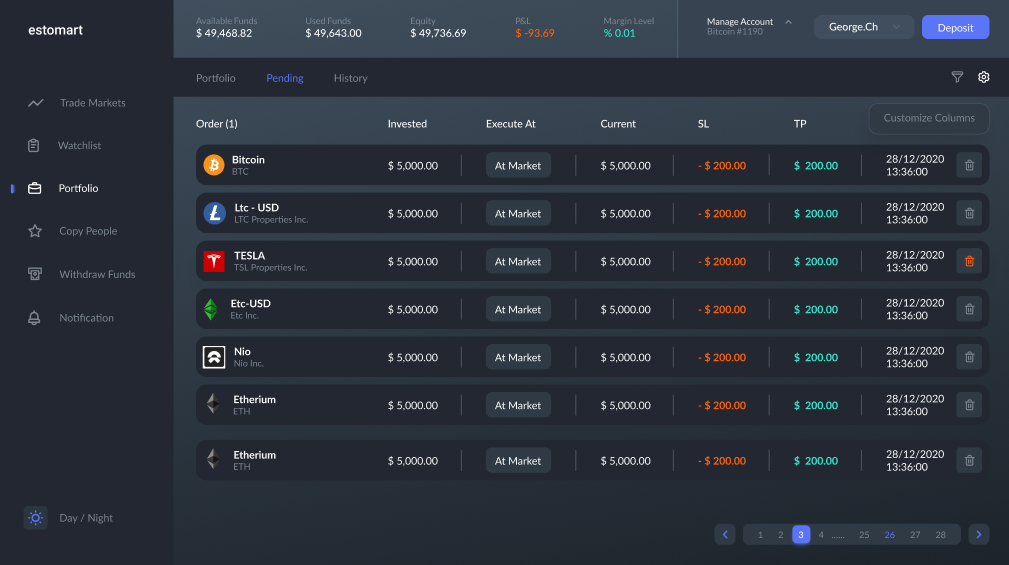This screenshot has width=1009, height=565.
Task: Open the Watchlist sidebar item
Action: pos(79,146)
